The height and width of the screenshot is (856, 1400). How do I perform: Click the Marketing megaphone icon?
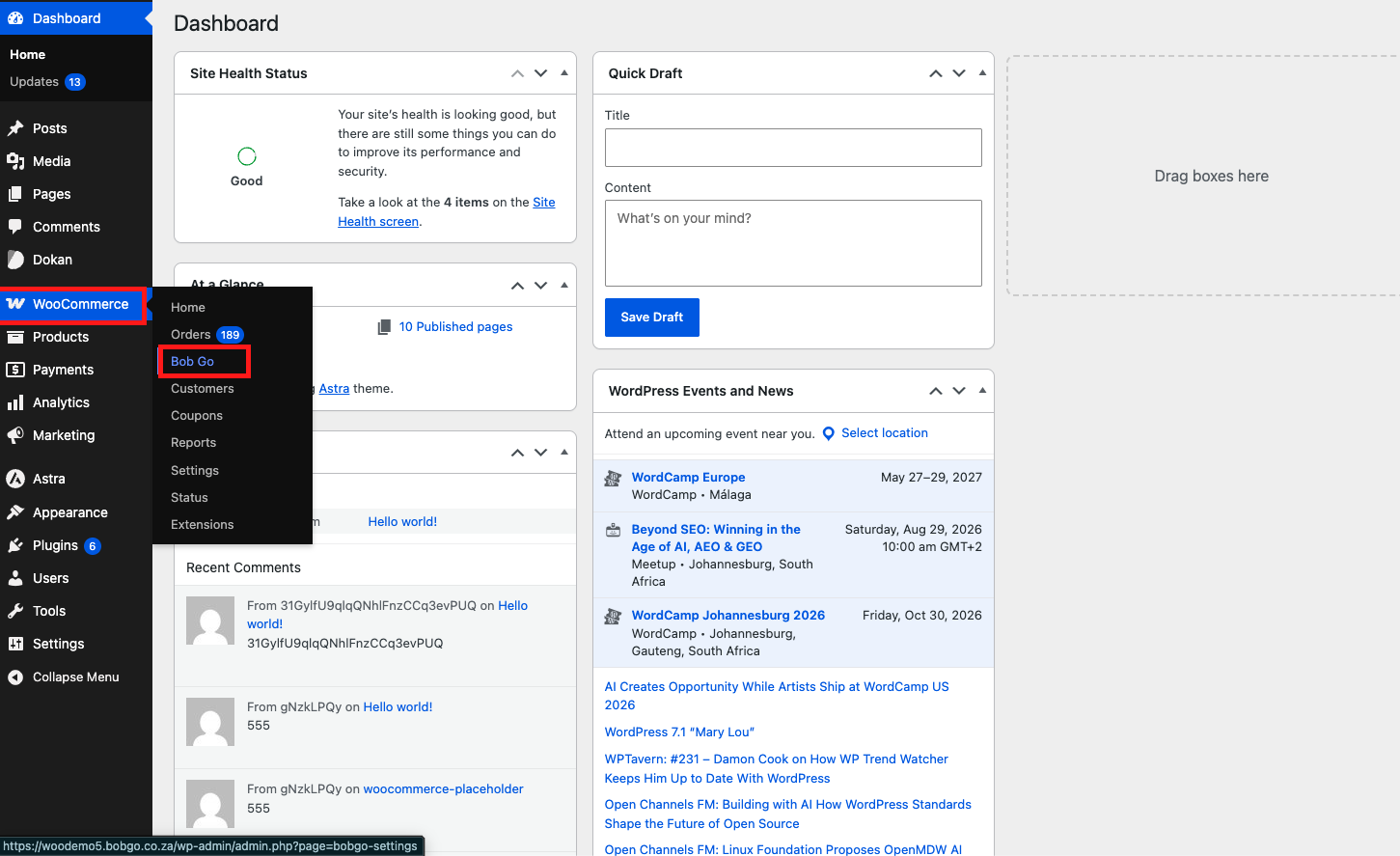coord(15,435)
